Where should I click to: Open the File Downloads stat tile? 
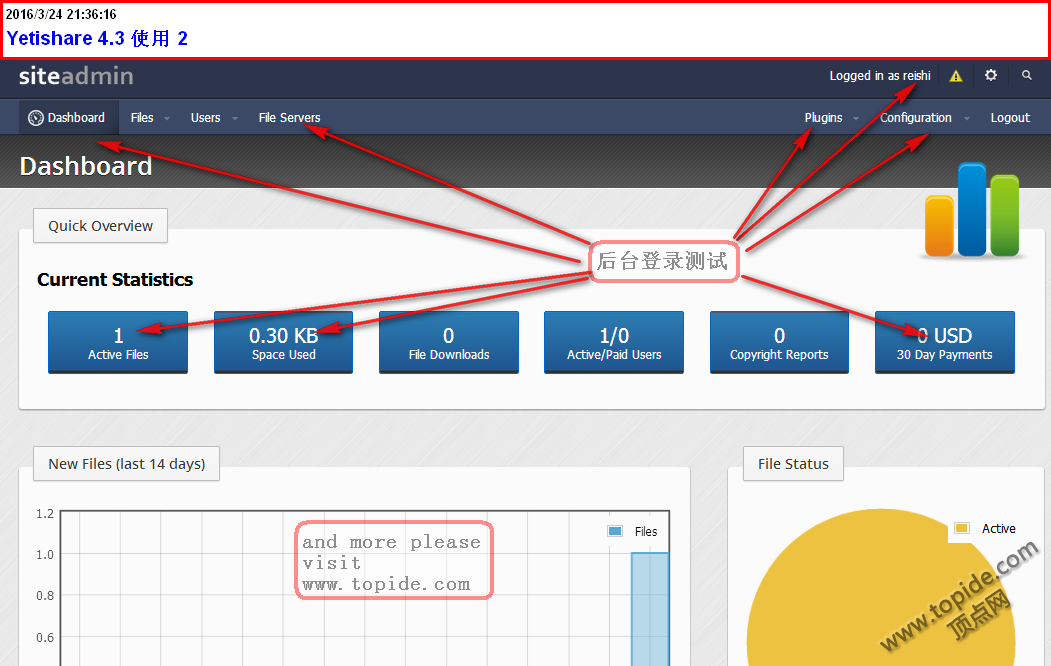click(449, 342)
